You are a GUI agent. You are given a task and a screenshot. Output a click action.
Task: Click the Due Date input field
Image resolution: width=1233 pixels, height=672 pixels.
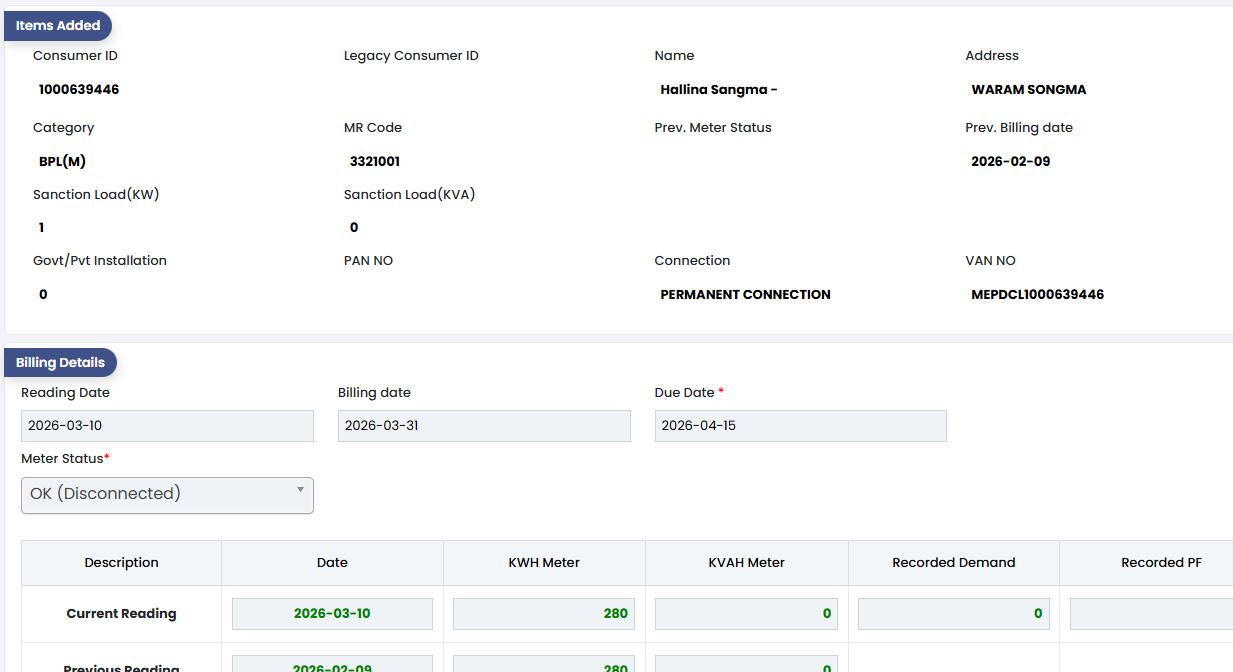800,426
